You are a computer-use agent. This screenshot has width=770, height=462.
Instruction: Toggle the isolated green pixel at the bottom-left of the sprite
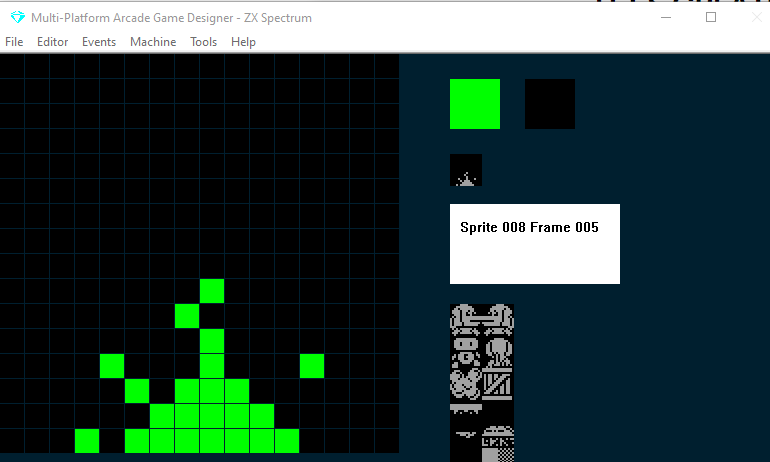click(x=87, y=441)
